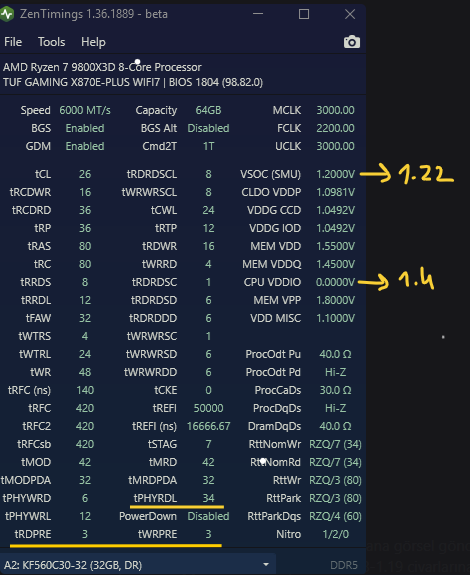Click the TUF GAMING X870E-PLUS WIFI7 BIOS line
The width and height of the screenshot is (470, 575).
[x=133, y=82]
